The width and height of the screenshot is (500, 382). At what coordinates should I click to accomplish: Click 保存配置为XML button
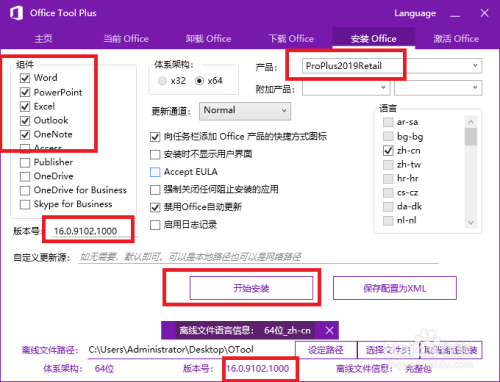[x=395, y=288]
